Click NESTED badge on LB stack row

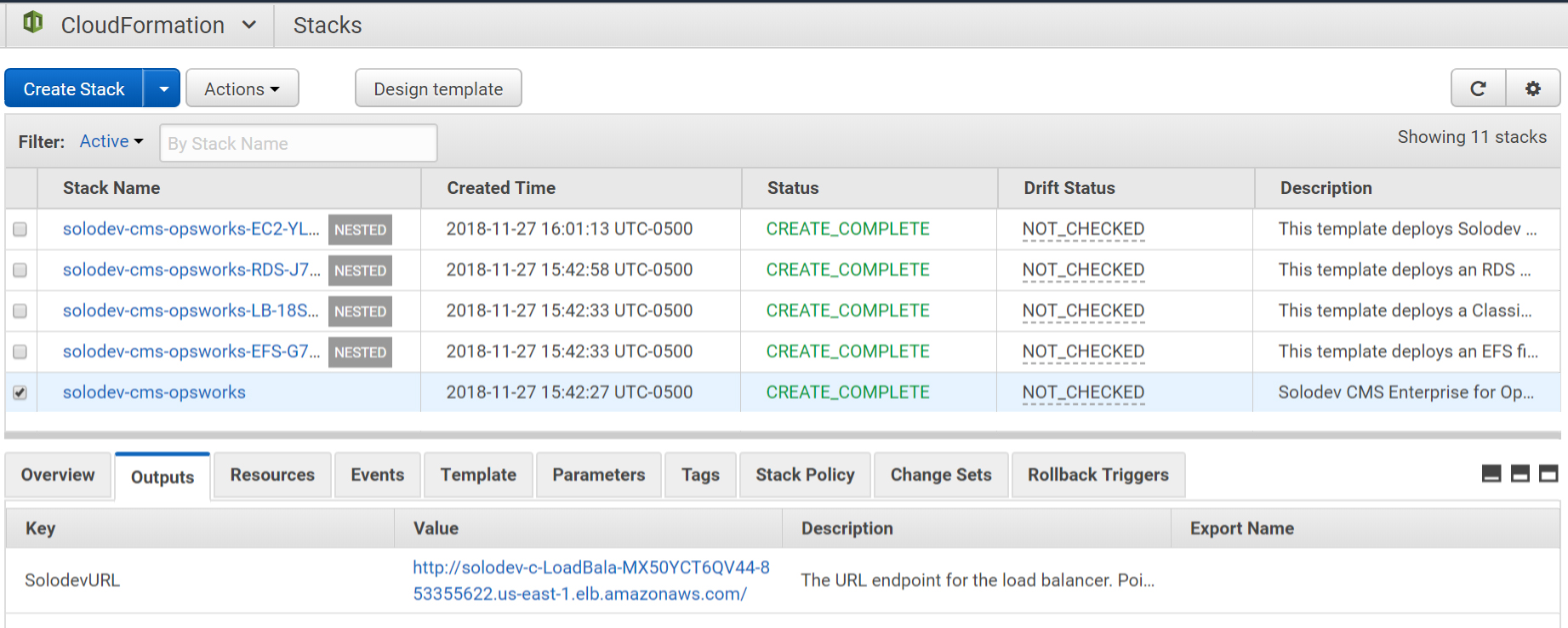tap(360, 311)
